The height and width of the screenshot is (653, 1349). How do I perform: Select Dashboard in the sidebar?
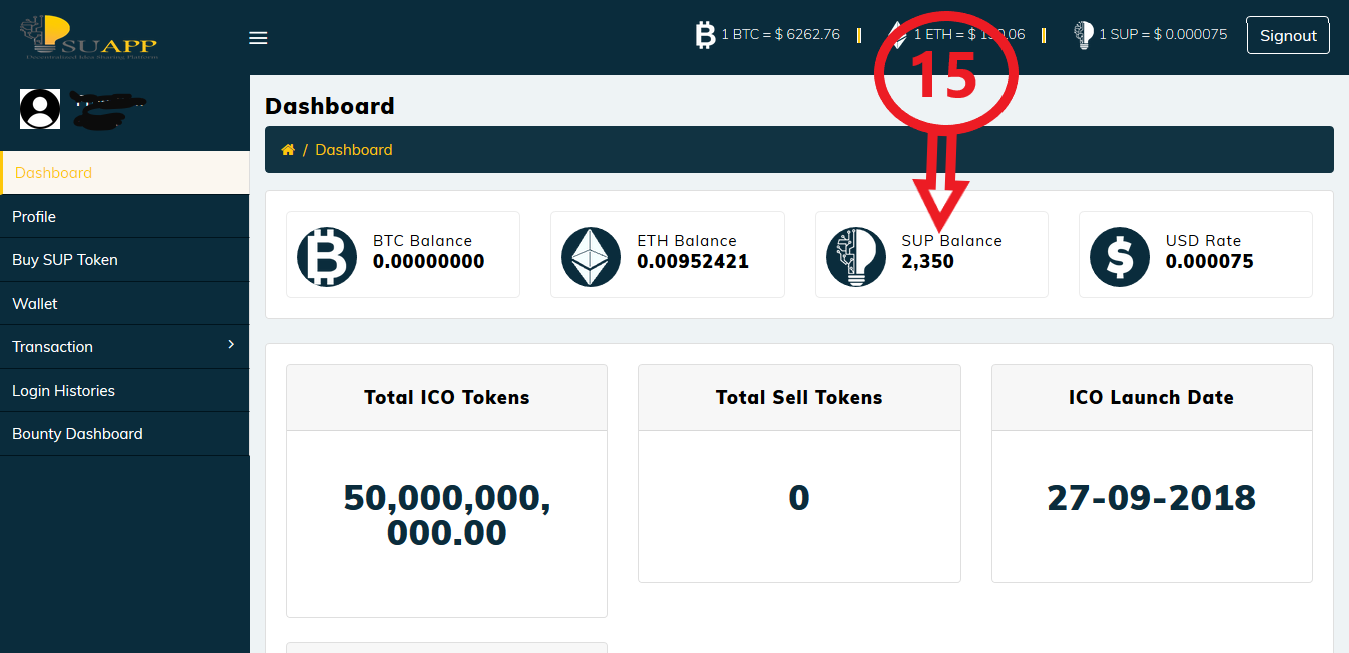click(54, 173)
